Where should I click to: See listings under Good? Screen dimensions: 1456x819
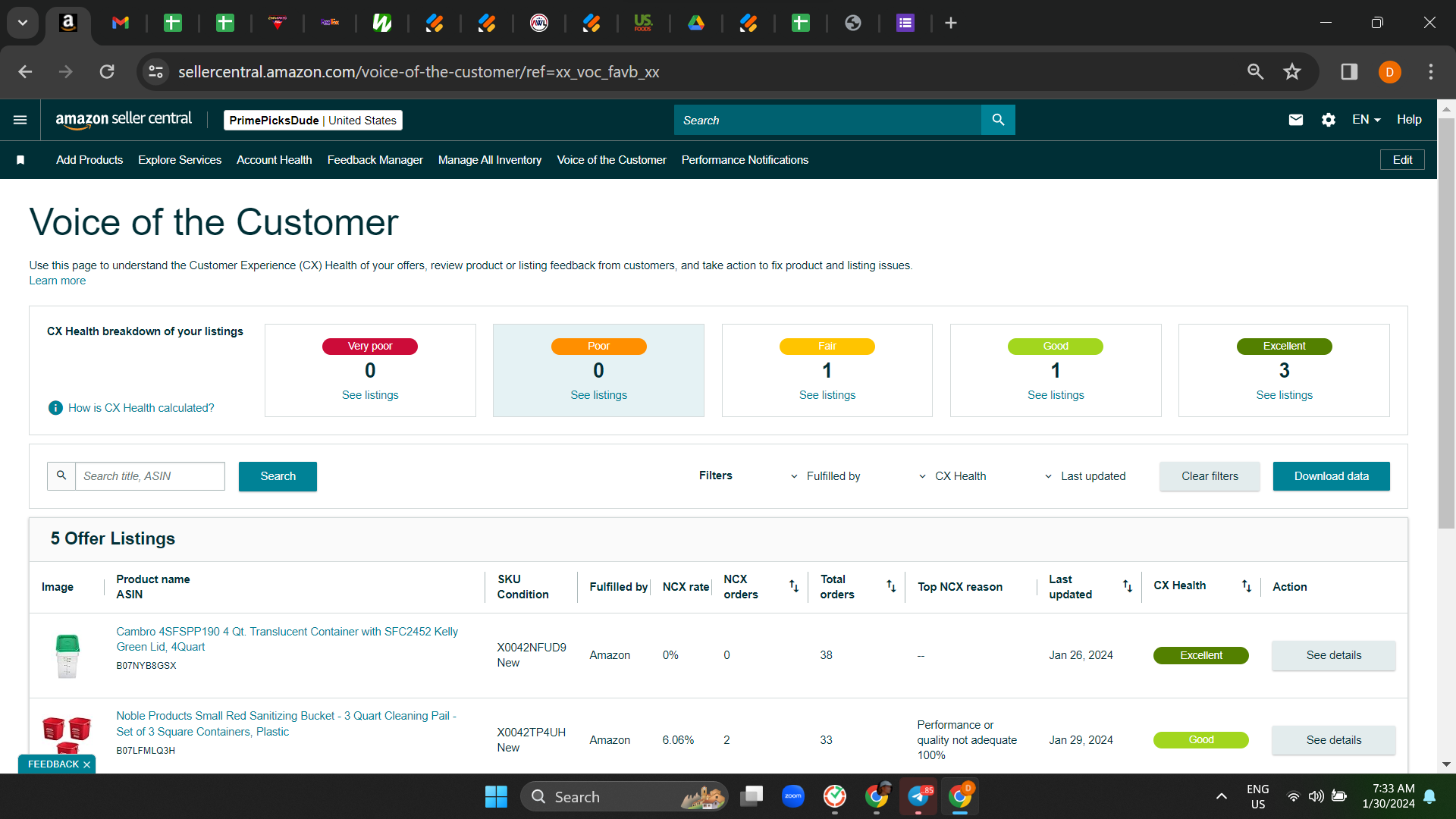pyautogui.click(x=1056, y=395)
